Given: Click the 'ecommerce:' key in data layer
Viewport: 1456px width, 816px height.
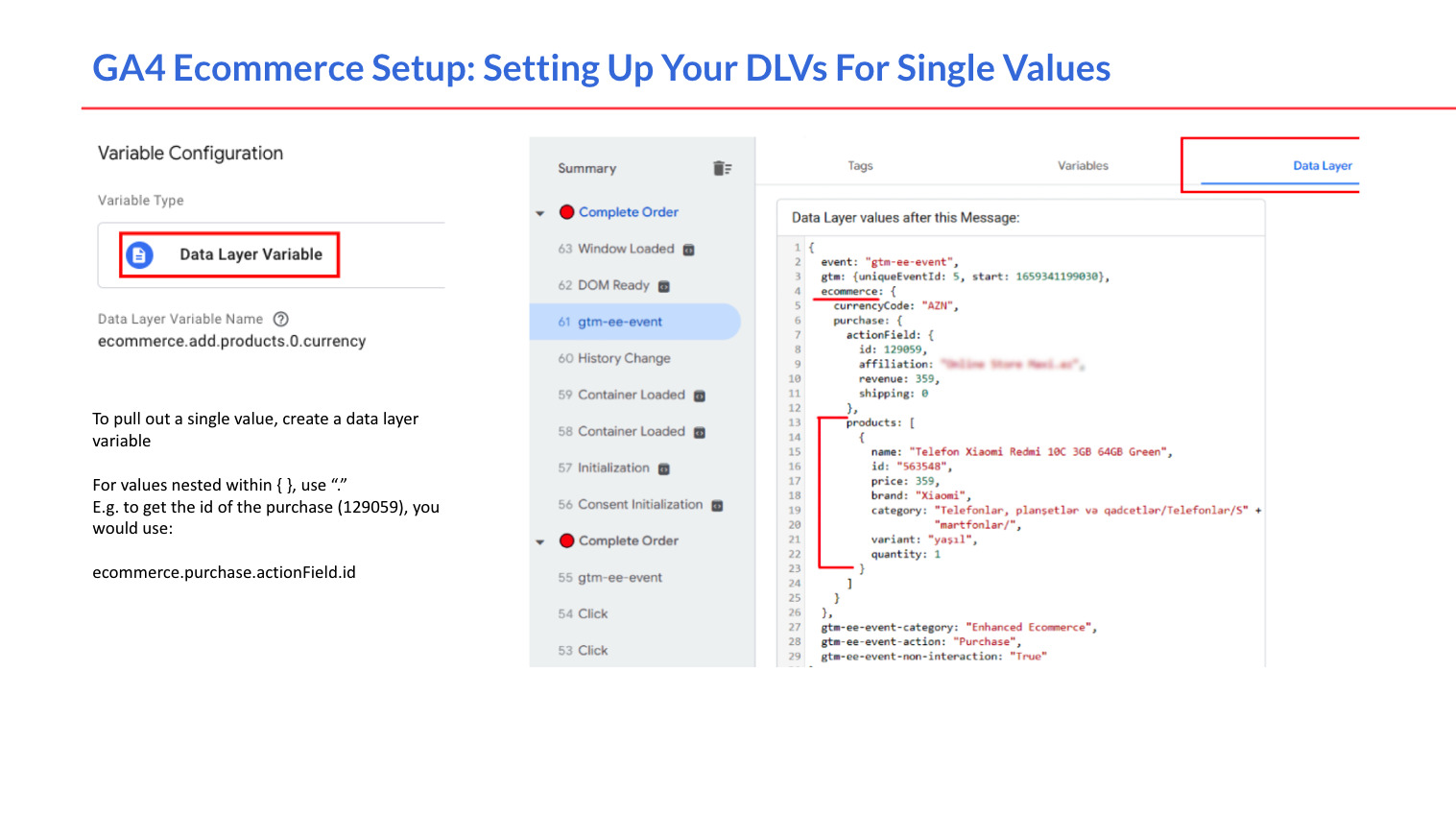Looking at the screenshot, I should (851, 291).
